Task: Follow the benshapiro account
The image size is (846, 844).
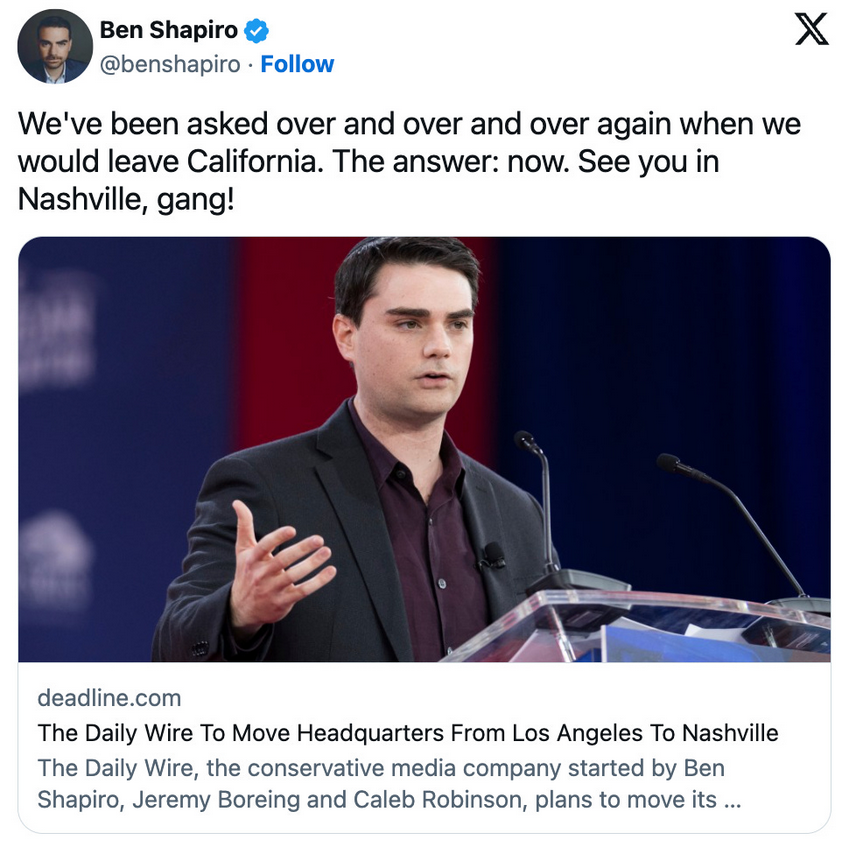Action: pos(297,64)
